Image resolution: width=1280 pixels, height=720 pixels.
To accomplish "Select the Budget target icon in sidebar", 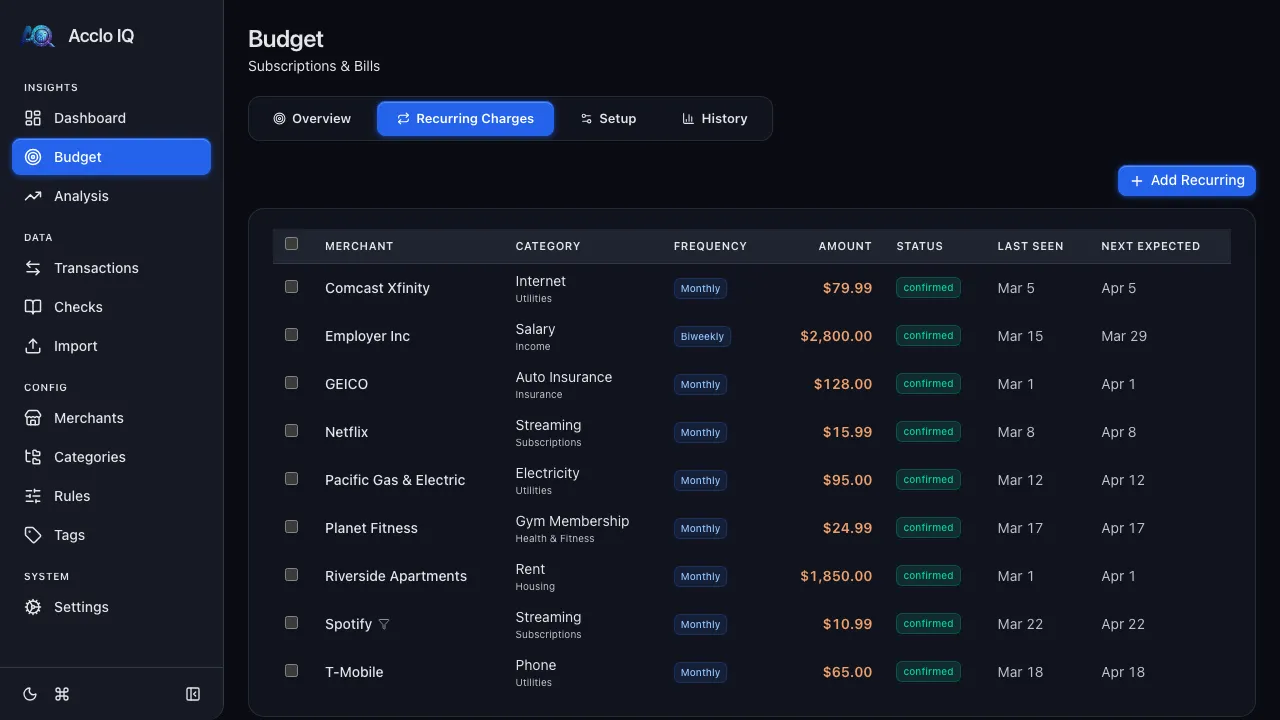I will [33, 157].
